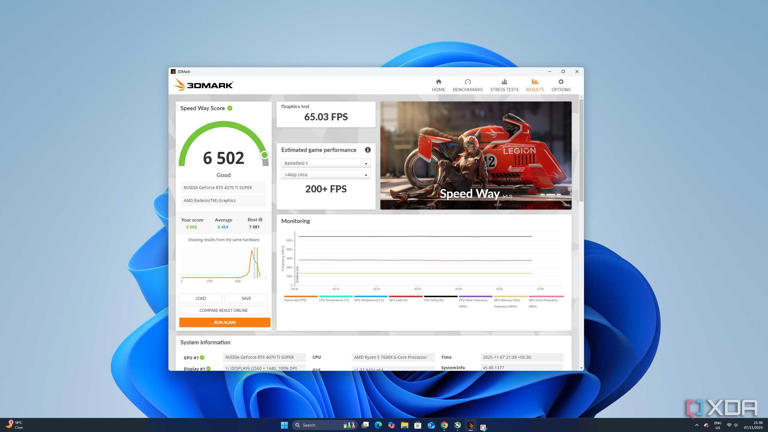Click the 3DMark window vertical scrollbar
The height and width of the screenshot is (432, 768).
tap(581, 149)
